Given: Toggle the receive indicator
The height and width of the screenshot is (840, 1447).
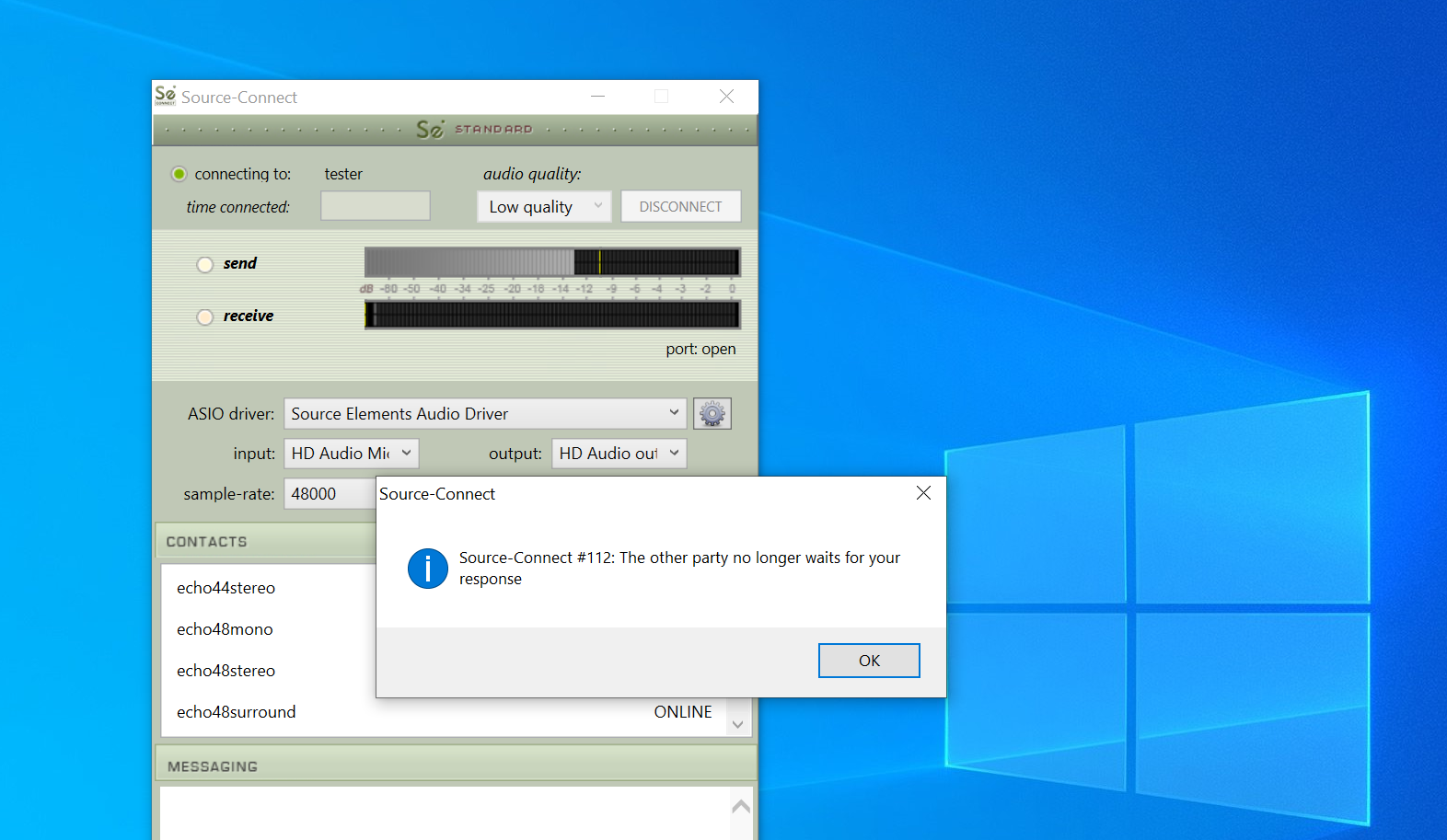Looking at the screenshot, I should [205, 317].
